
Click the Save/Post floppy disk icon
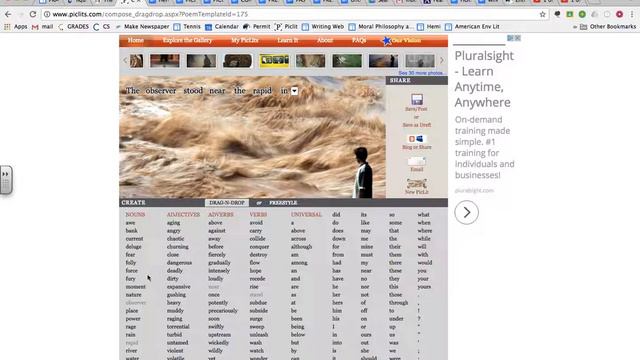tap(416, 99)
